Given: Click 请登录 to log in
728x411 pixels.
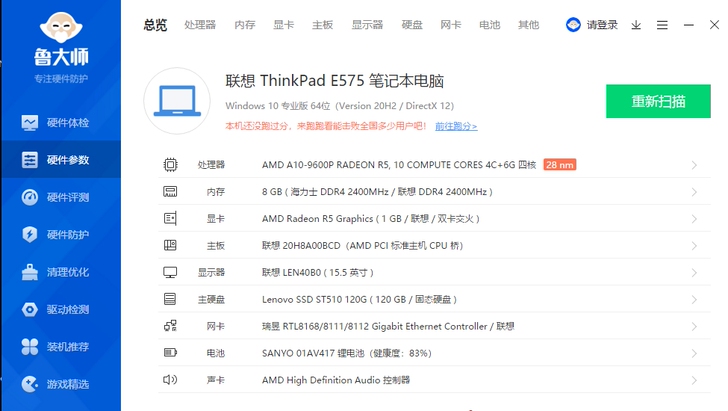Looking at the screenshot, I should point(602,25).
